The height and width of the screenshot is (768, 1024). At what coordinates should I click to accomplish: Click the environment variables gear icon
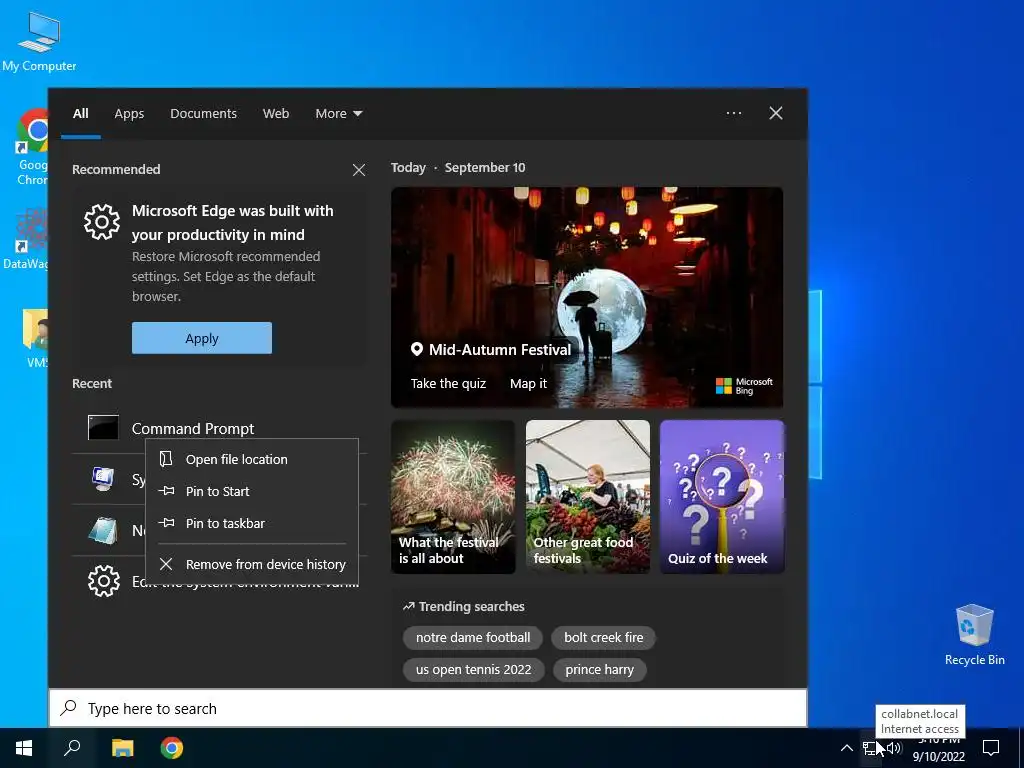click(x=104, y=581)
